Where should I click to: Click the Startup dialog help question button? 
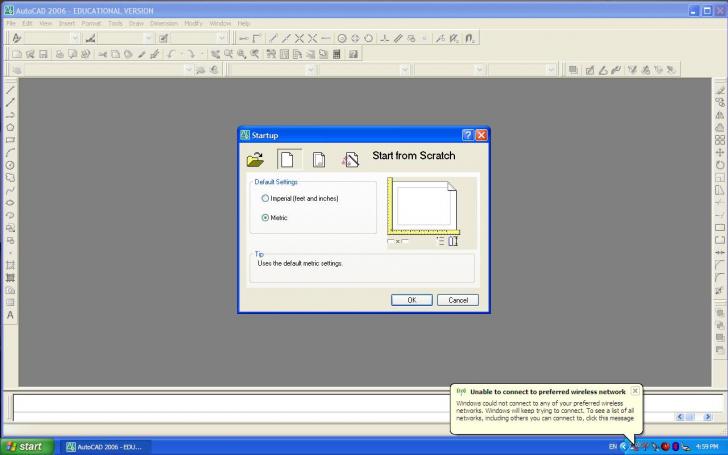468,135
